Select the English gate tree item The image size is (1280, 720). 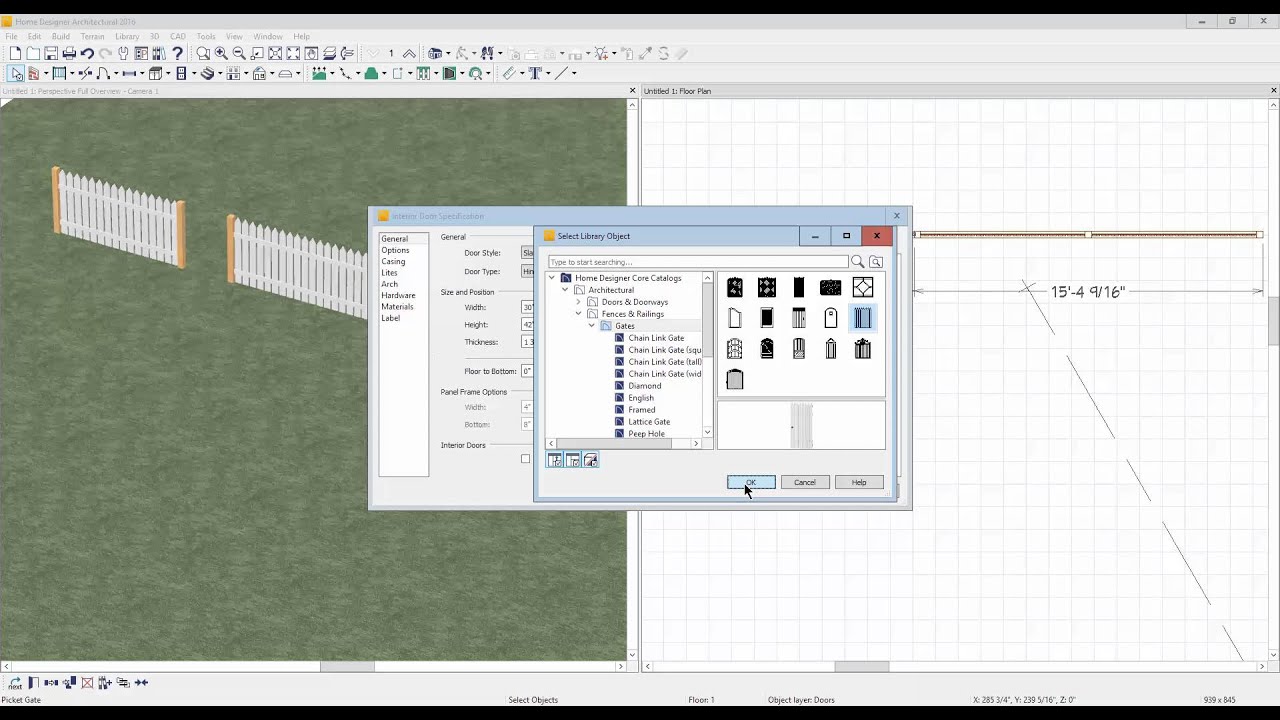point(641,398)
